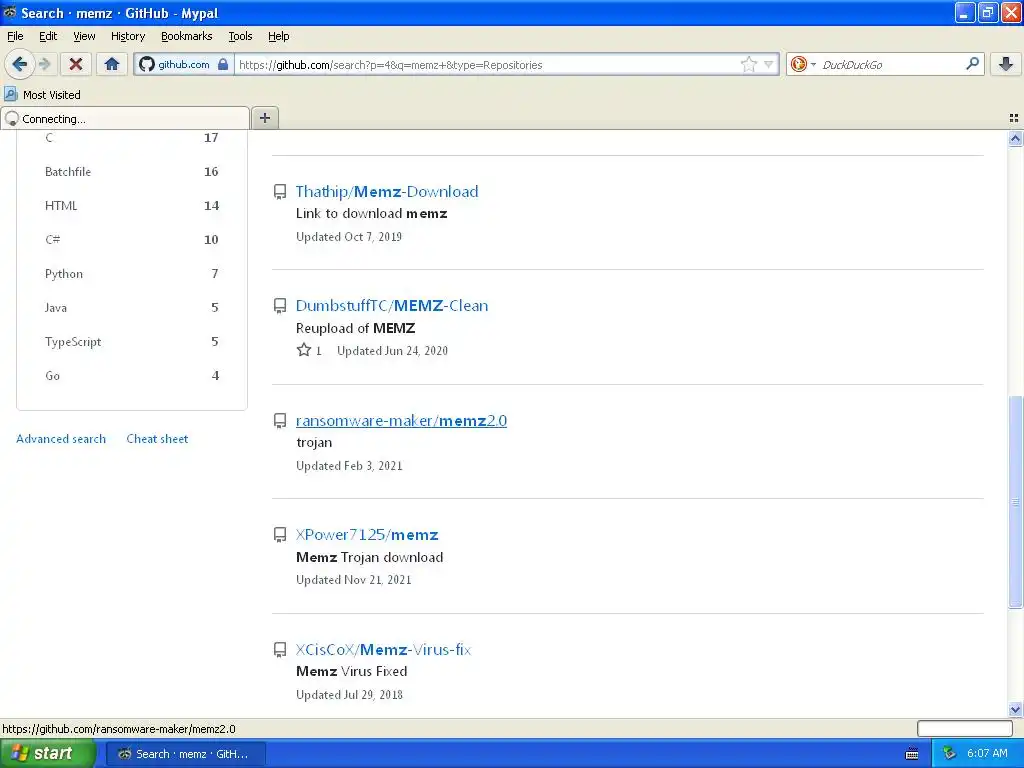Click the "Reupload of MEMZ" description

355,328
